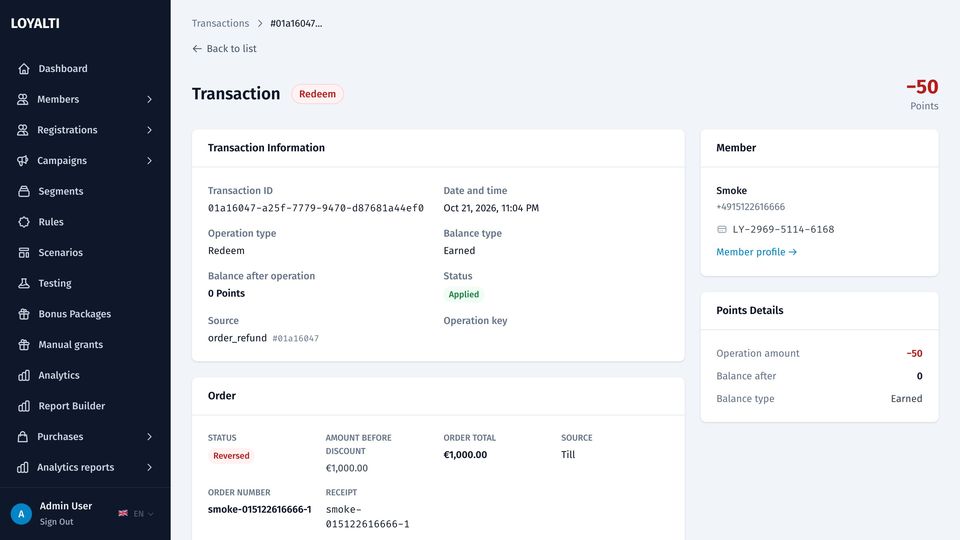Click the Order Total €1,000.00 value
This screenshot has width=960, height=540.
[x=465, y=455]
